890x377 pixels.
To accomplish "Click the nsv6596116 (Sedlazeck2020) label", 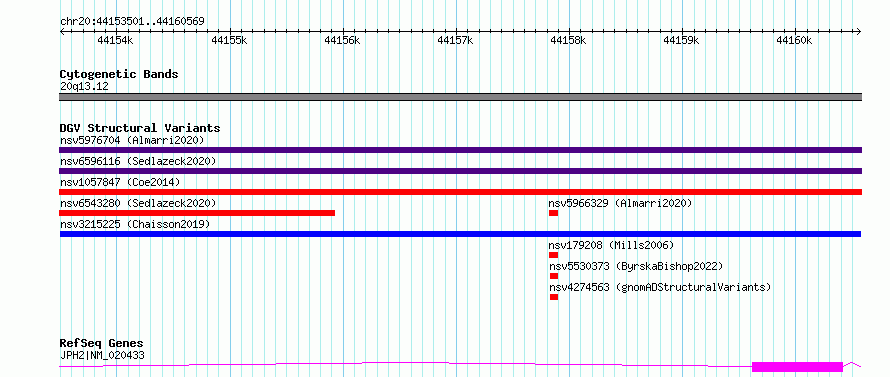I will point(138,161).
